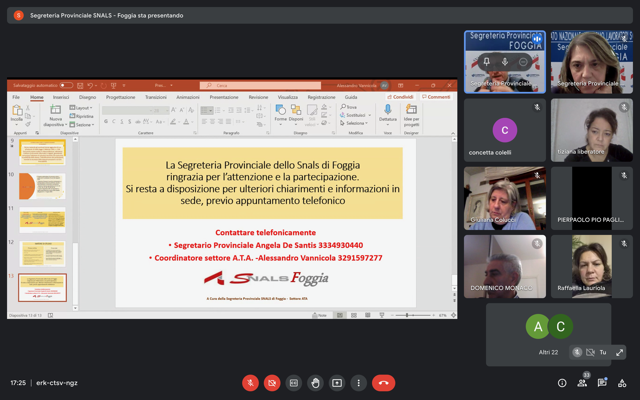The image size is (640, 400).
Task: Open the 'Altri 22' participants tile
Action: tap(548, 334)
